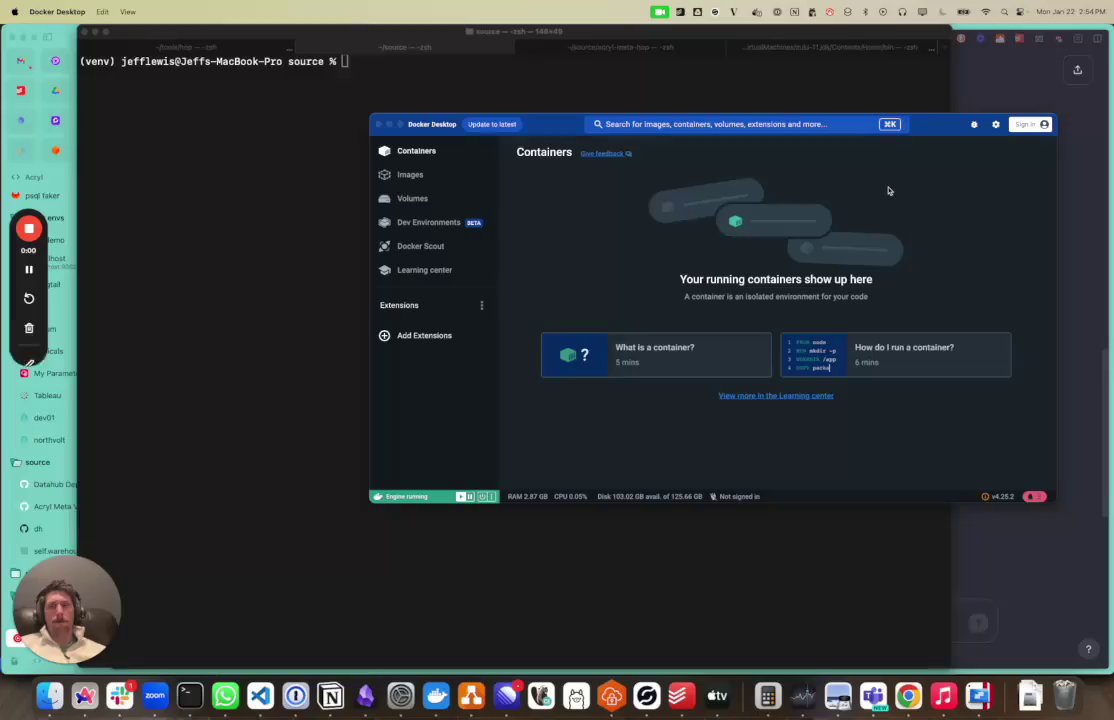Click the v4.25.2 version update indicator
The height and width of the screenshot is (720, 1114).
tap(997, 497)
